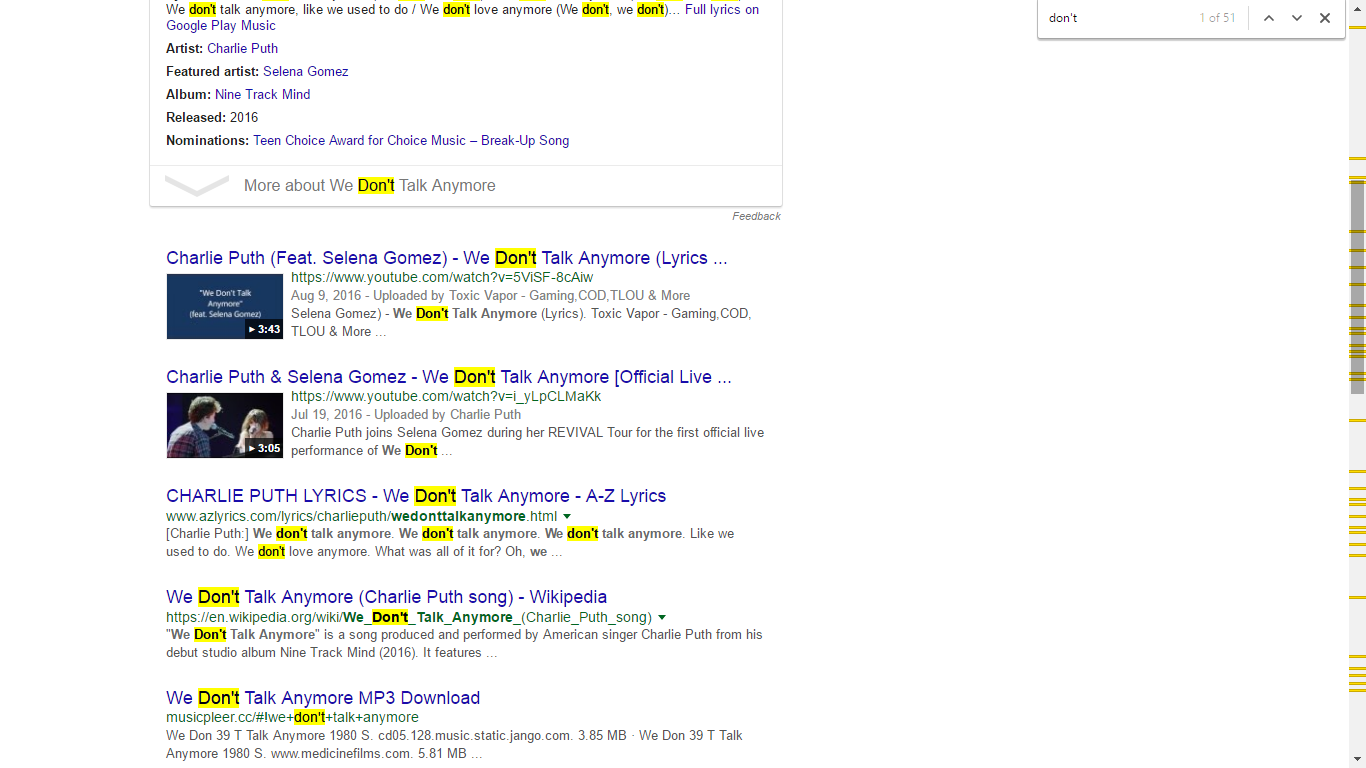Click the 'Released: 2016' text
Image resolution: width=1366 pixels, height=768 pixels.
(x=212, y=118)
